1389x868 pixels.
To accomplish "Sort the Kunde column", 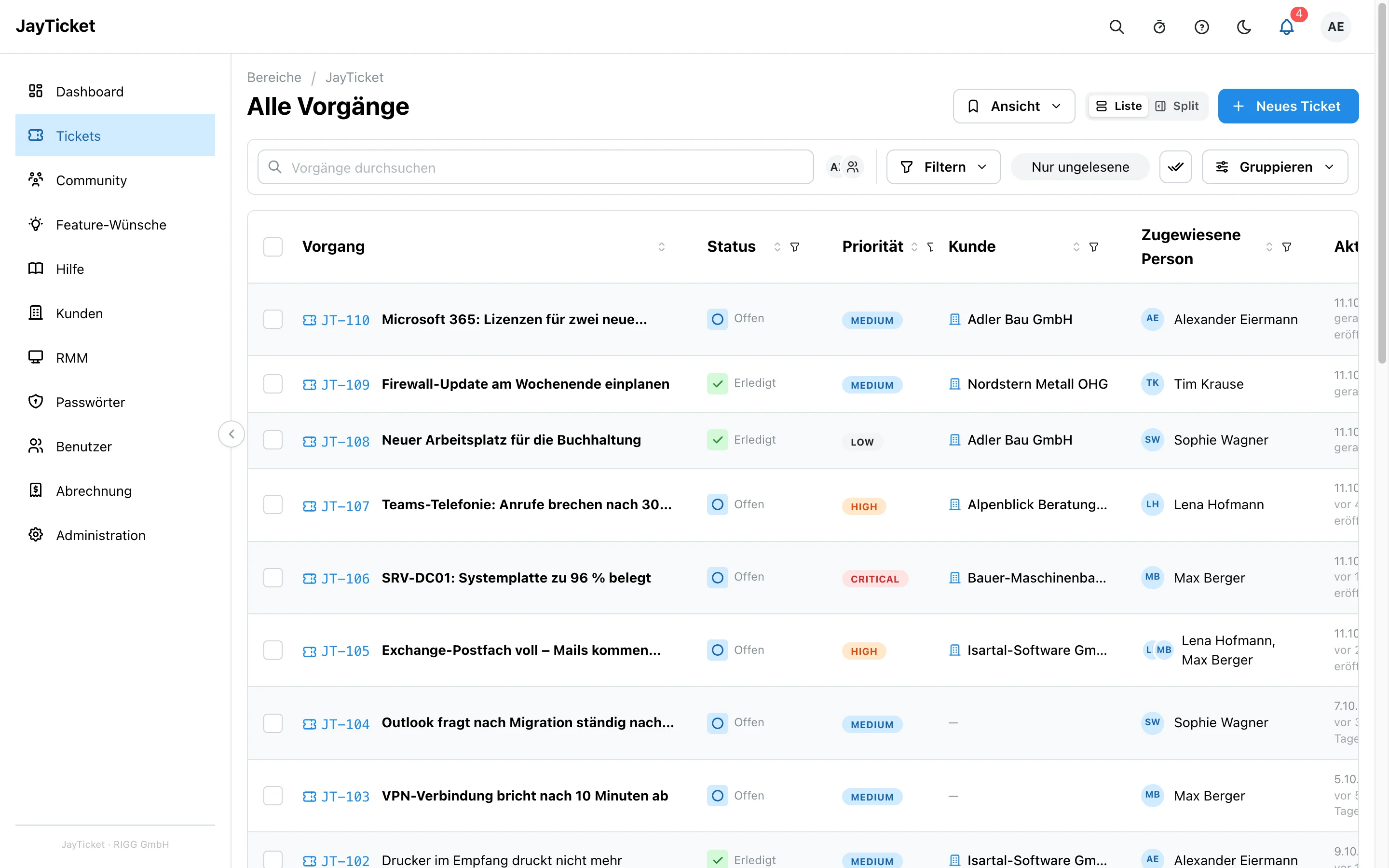I will coord(1076,247).
